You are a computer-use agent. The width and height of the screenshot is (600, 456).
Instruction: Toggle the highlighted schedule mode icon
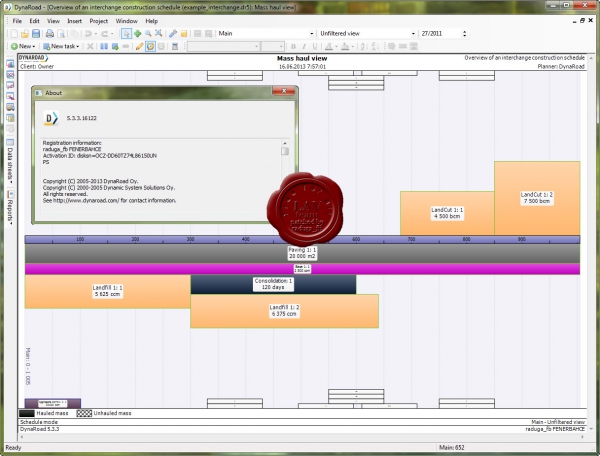tap(150, 46)
